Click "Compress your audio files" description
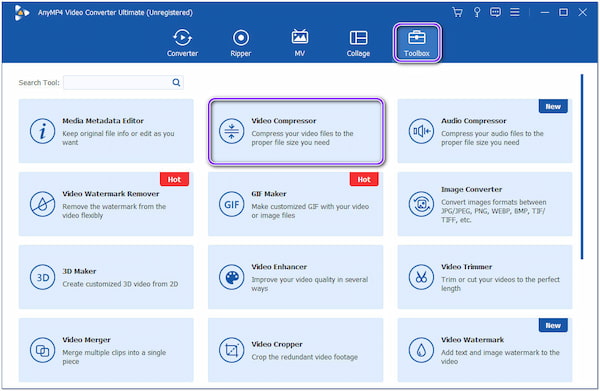Viewport: 600px width, 391px height. [492, 138]
